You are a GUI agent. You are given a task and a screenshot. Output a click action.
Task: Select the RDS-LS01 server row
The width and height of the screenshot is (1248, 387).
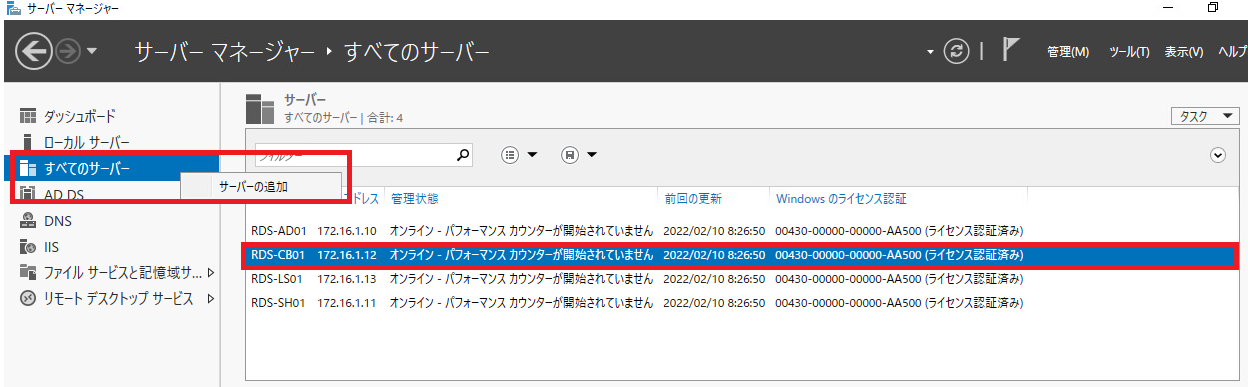[x=742, y=278]
